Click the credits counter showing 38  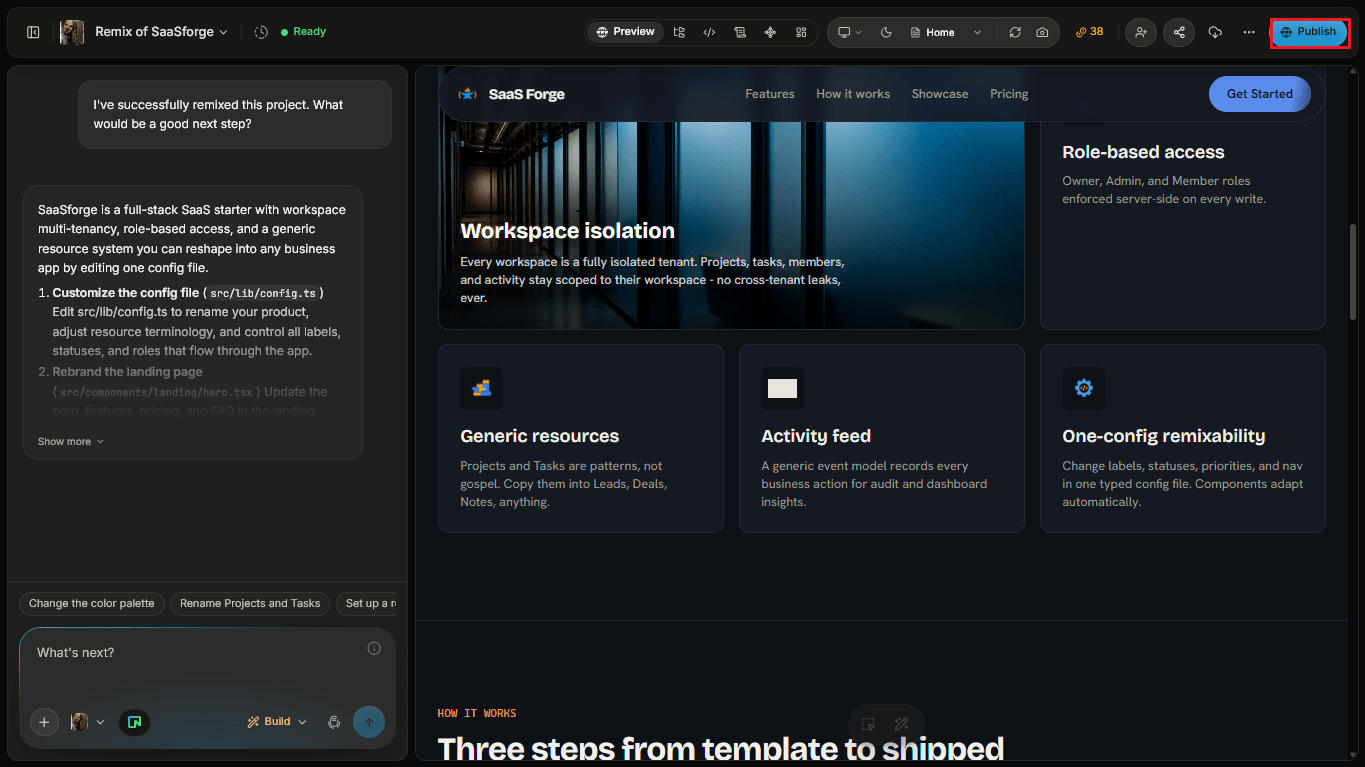(1090, 32)
